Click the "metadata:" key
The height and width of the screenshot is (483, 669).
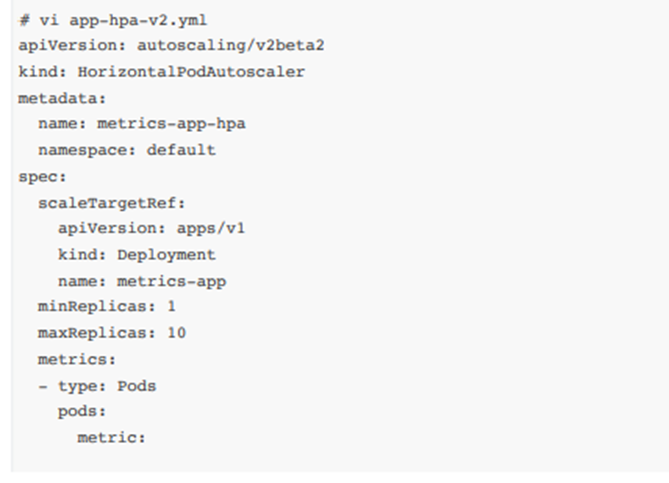(x=54, y=98)
